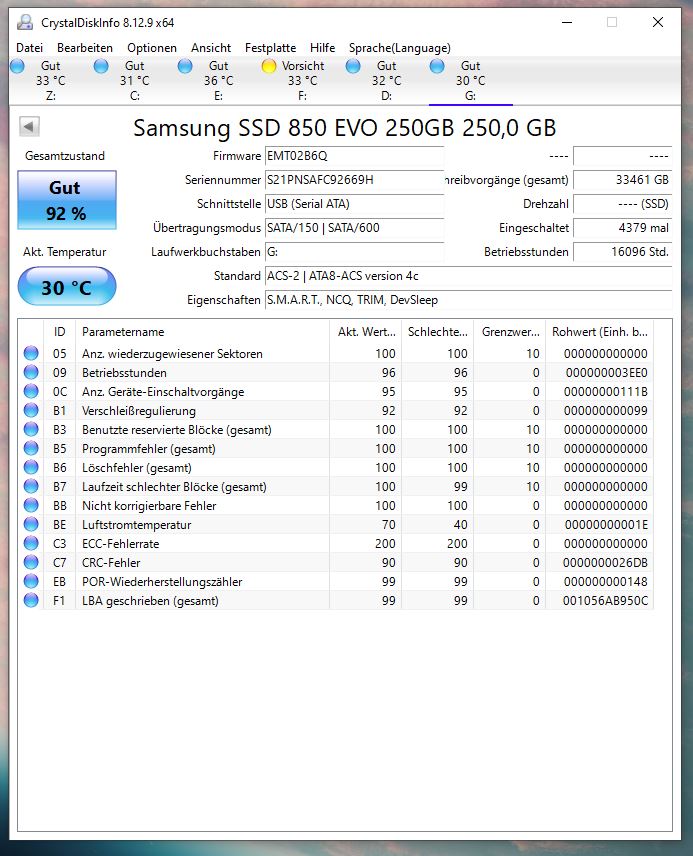Image resolution: width=693 pixels, height=856 pixels.
Task: Click the Gut 92 % health status button
Action: point(67,200)
